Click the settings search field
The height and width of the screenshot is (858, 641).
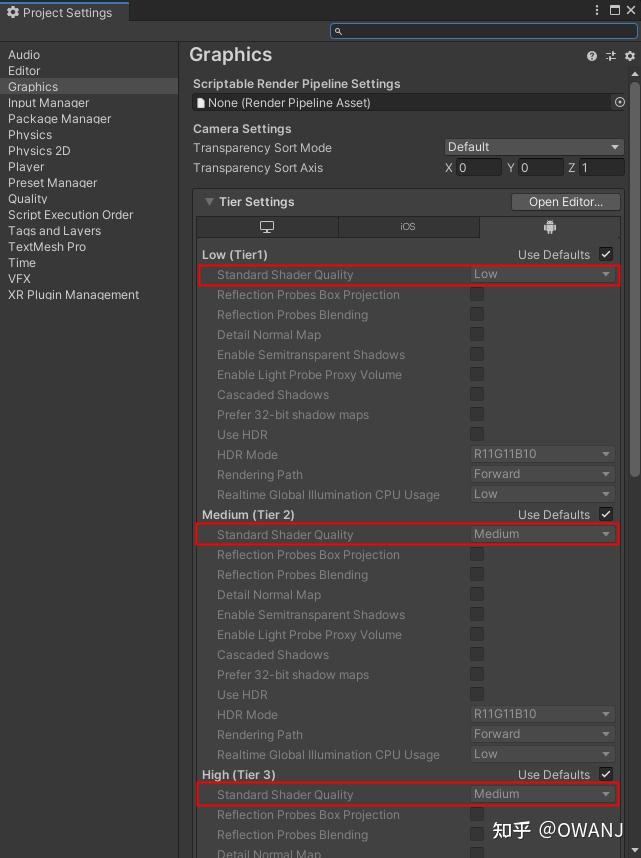click(484, 31)
